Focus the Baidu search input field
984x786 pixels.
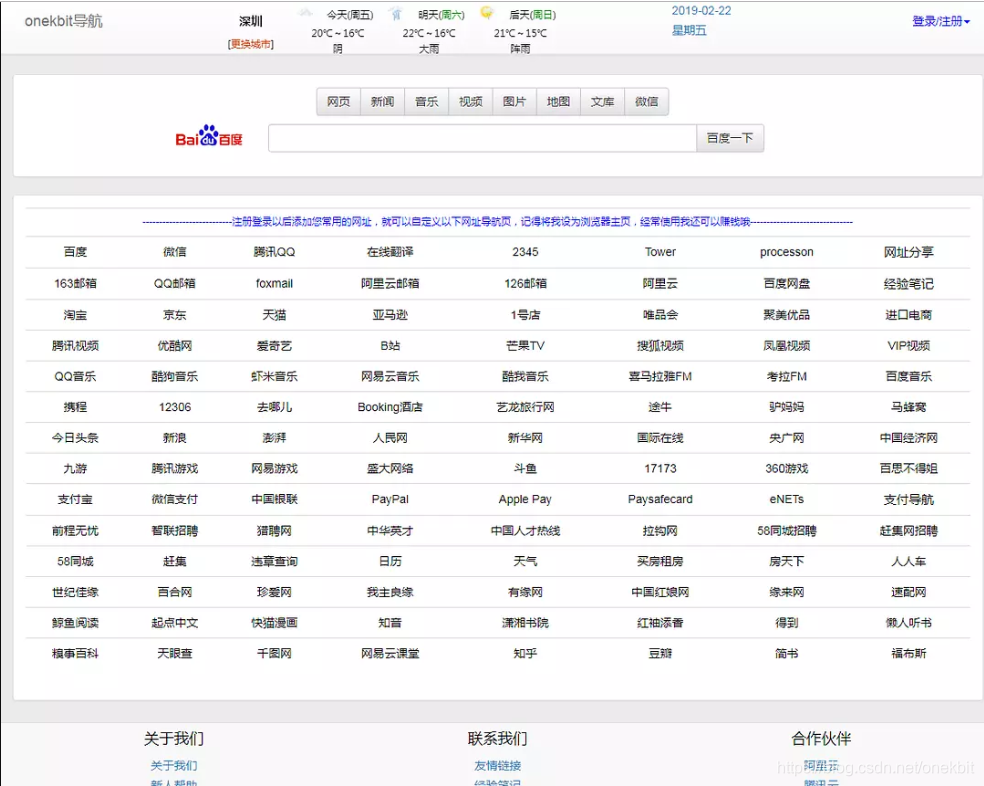point(482,138)
